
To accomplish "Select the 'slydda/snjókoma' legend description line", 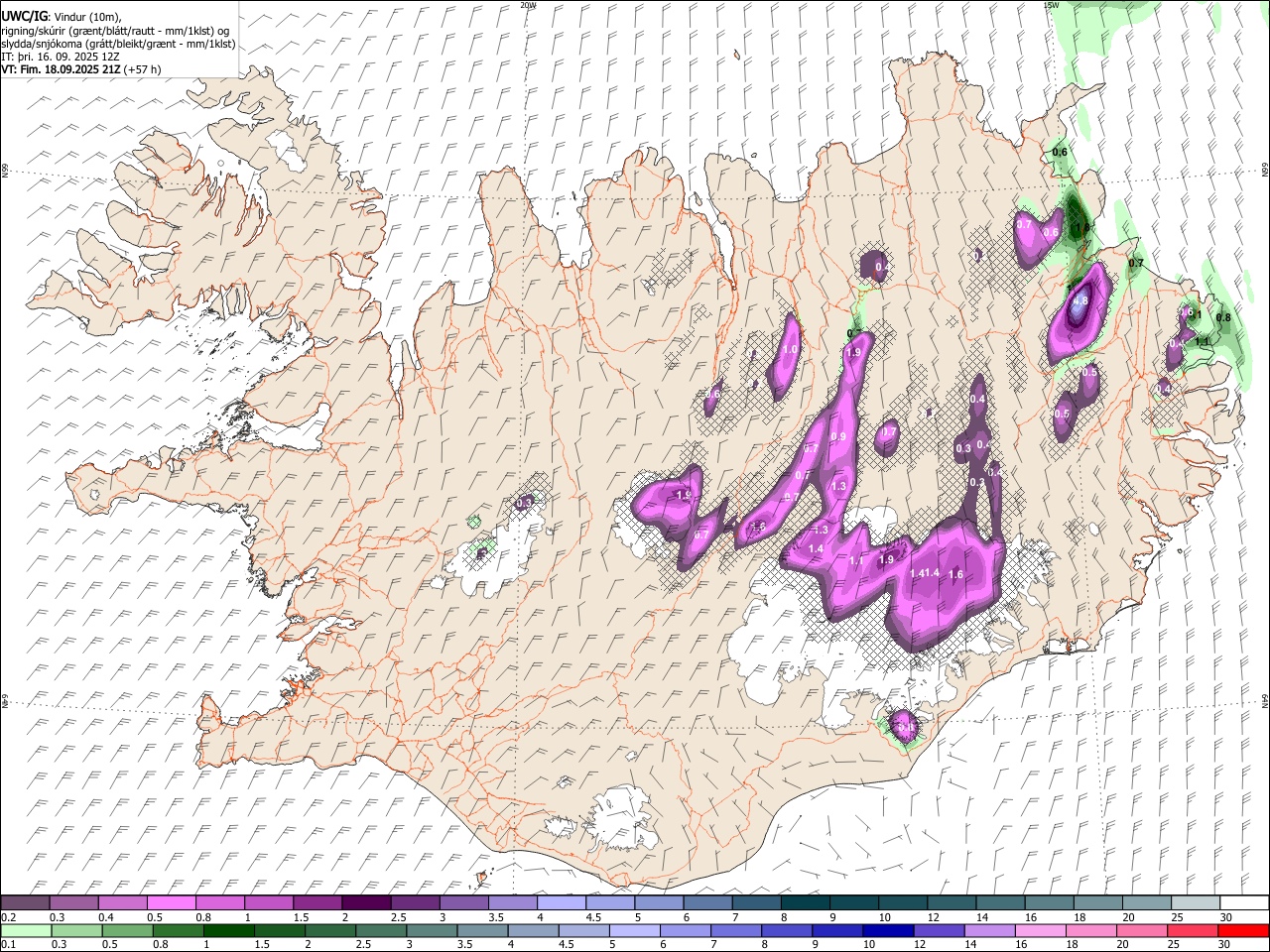I will click(118, 44).
